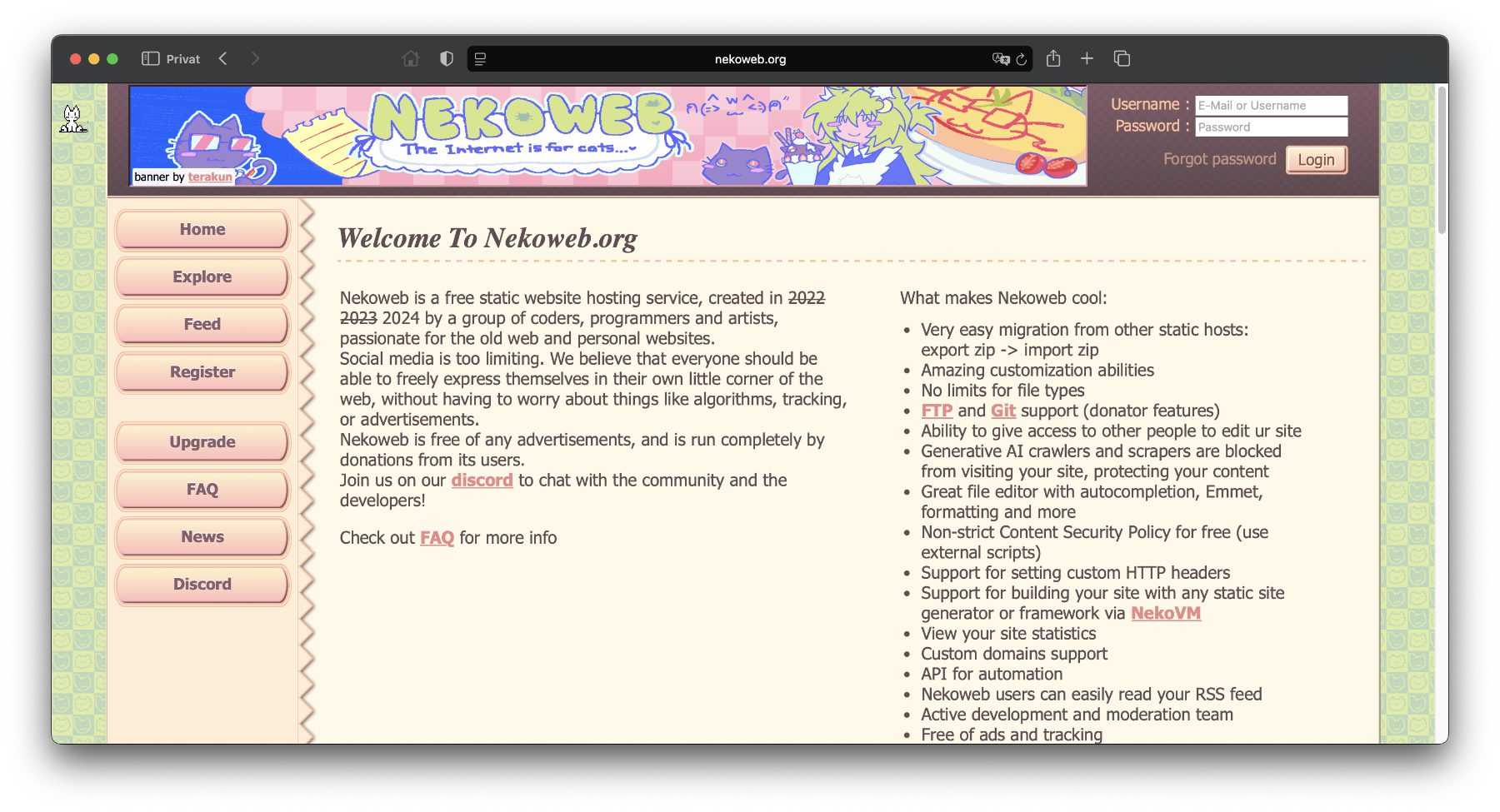1500x812 pixels.
Task: Reload the page with refresh icon
Action: (x=1022, y=59)
